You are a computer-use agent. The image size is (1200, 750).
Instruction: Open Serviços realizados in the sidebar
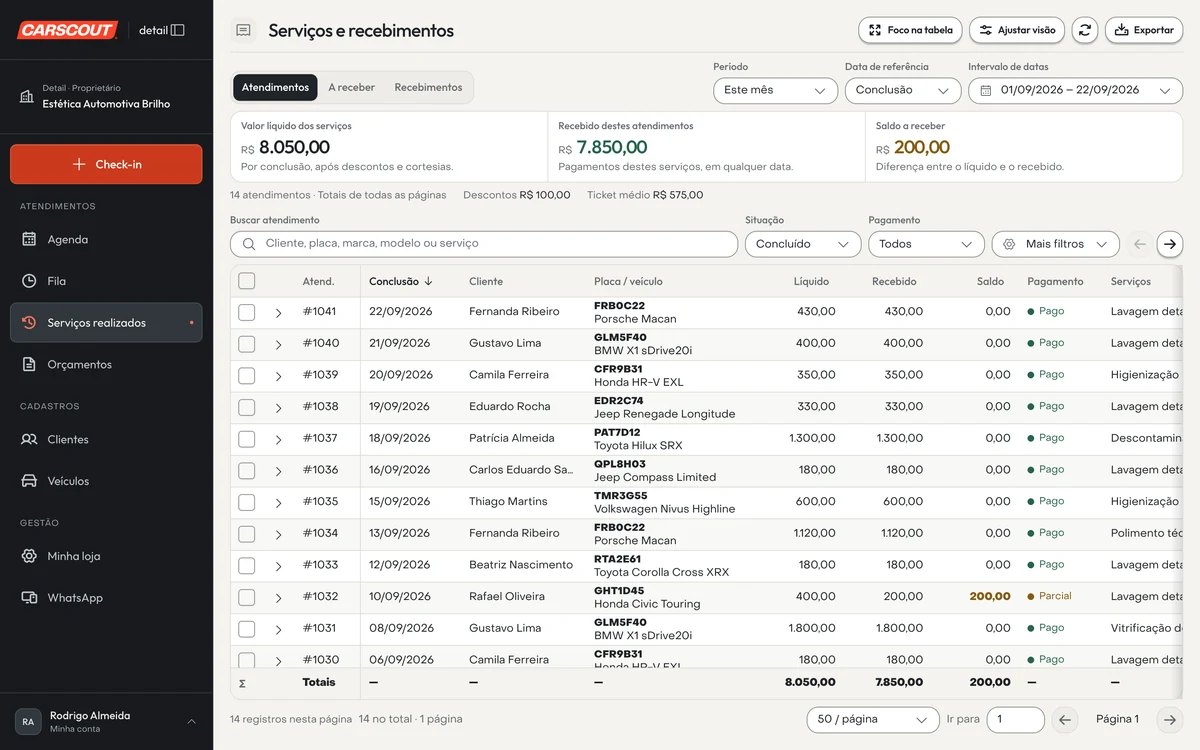coord(106,323)
